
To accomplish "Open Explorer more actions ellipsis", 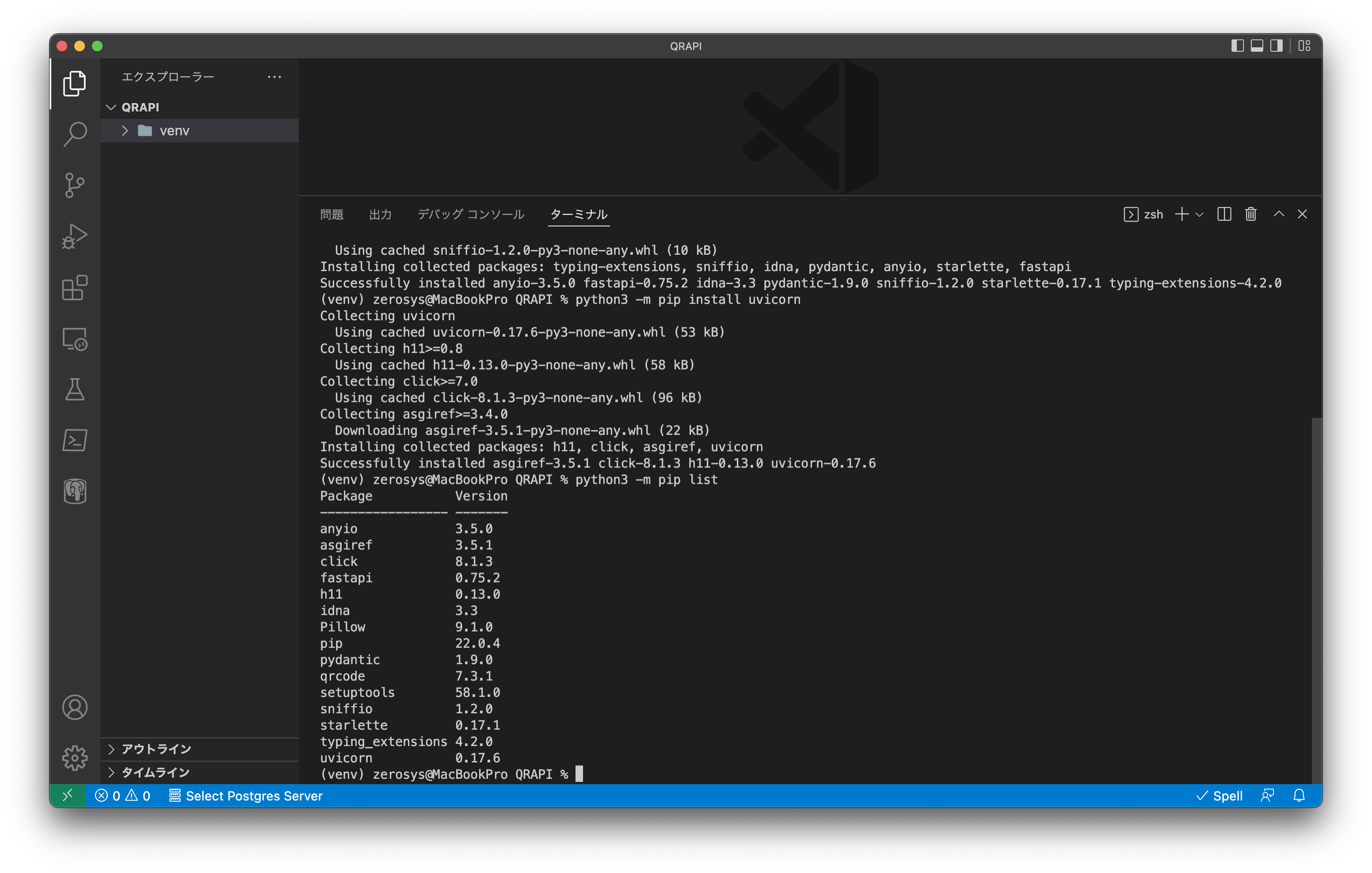I will [x=274, y=77].
